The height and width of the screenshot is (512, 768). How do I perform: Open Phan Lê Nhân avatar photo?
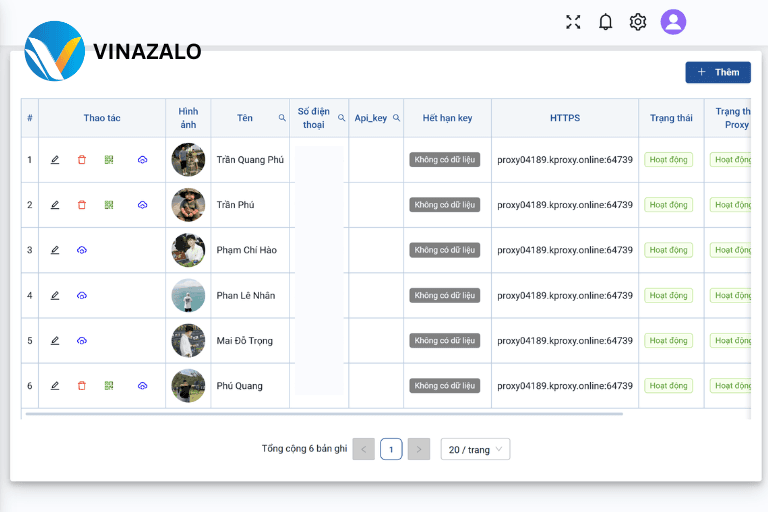188,295
